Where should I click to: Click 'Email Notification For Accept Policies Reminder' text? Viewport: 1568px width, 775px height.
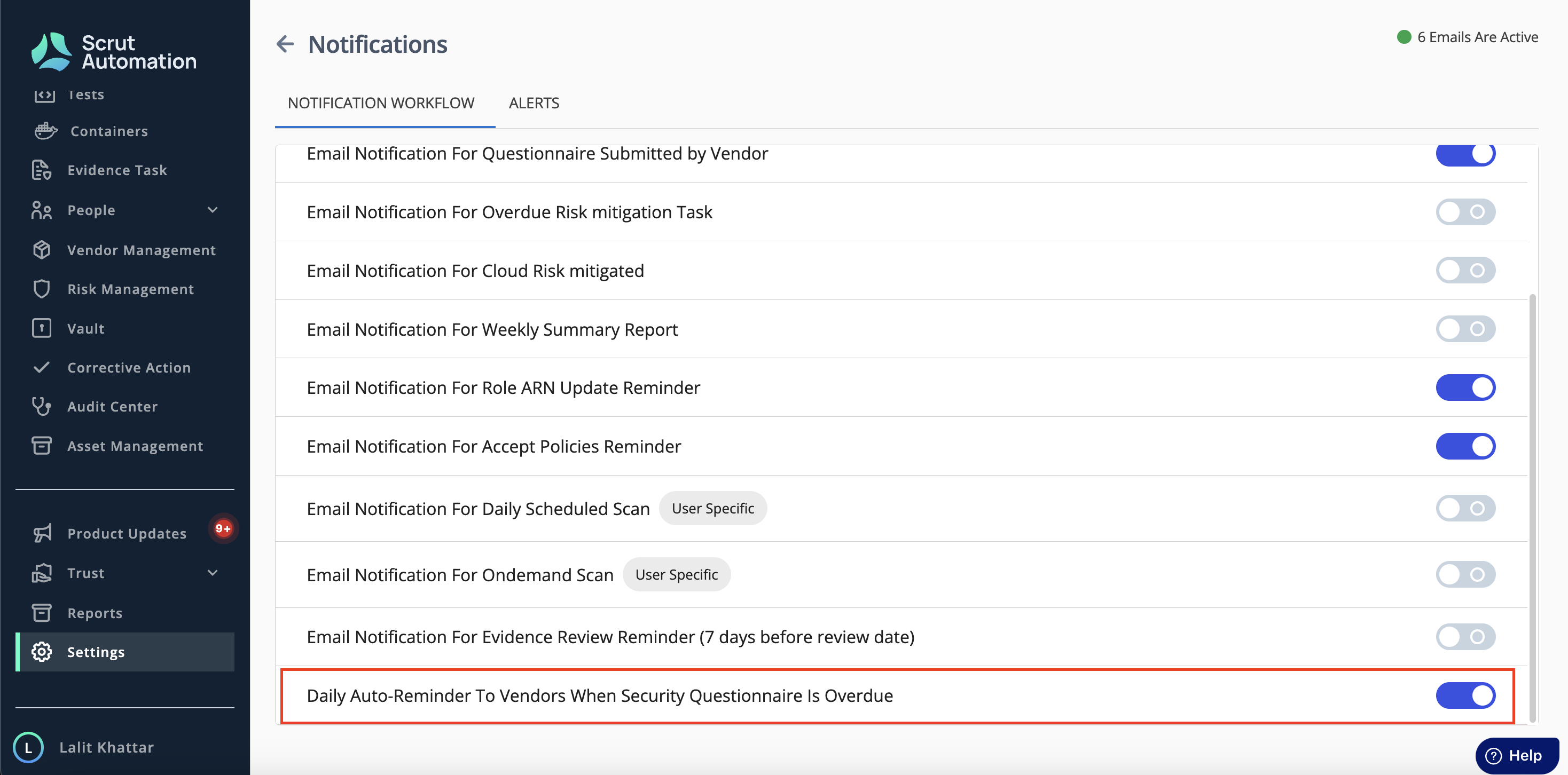[493, 447]
